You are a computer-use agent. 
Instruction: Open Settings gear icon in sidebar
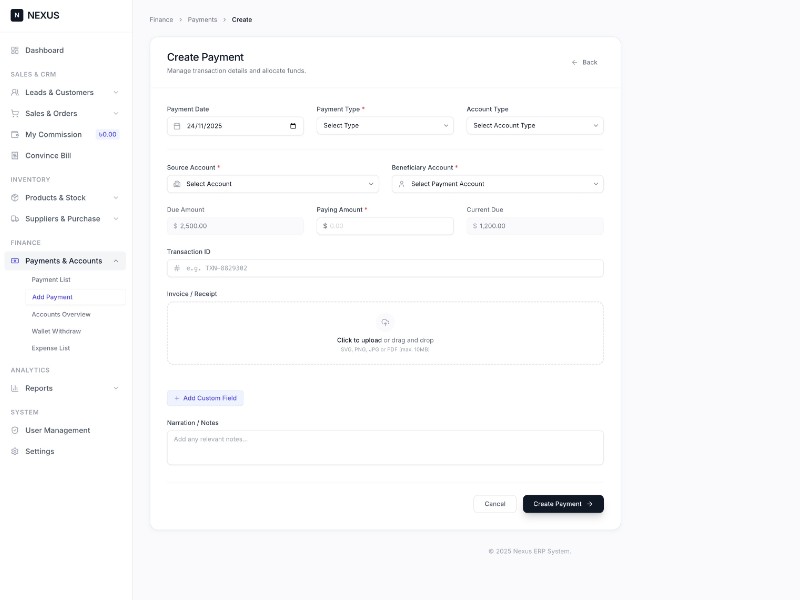click(15, 451)
